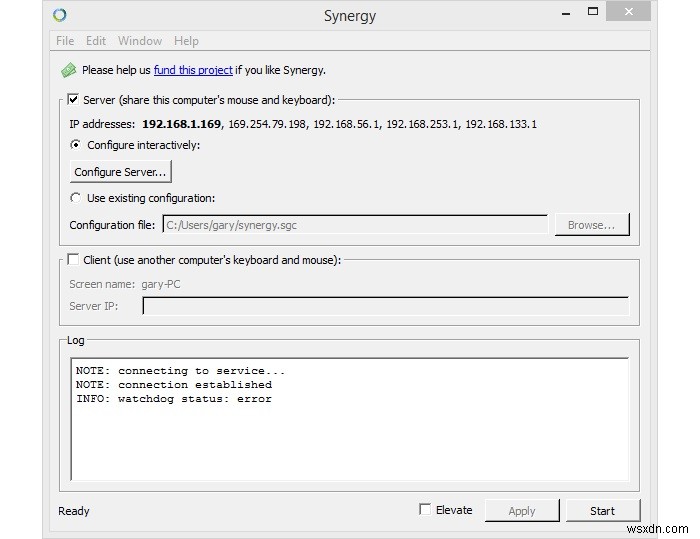
Task: Click the IP address 192.168.253.1
Action: pyautogui.click(x=422, y=124)
